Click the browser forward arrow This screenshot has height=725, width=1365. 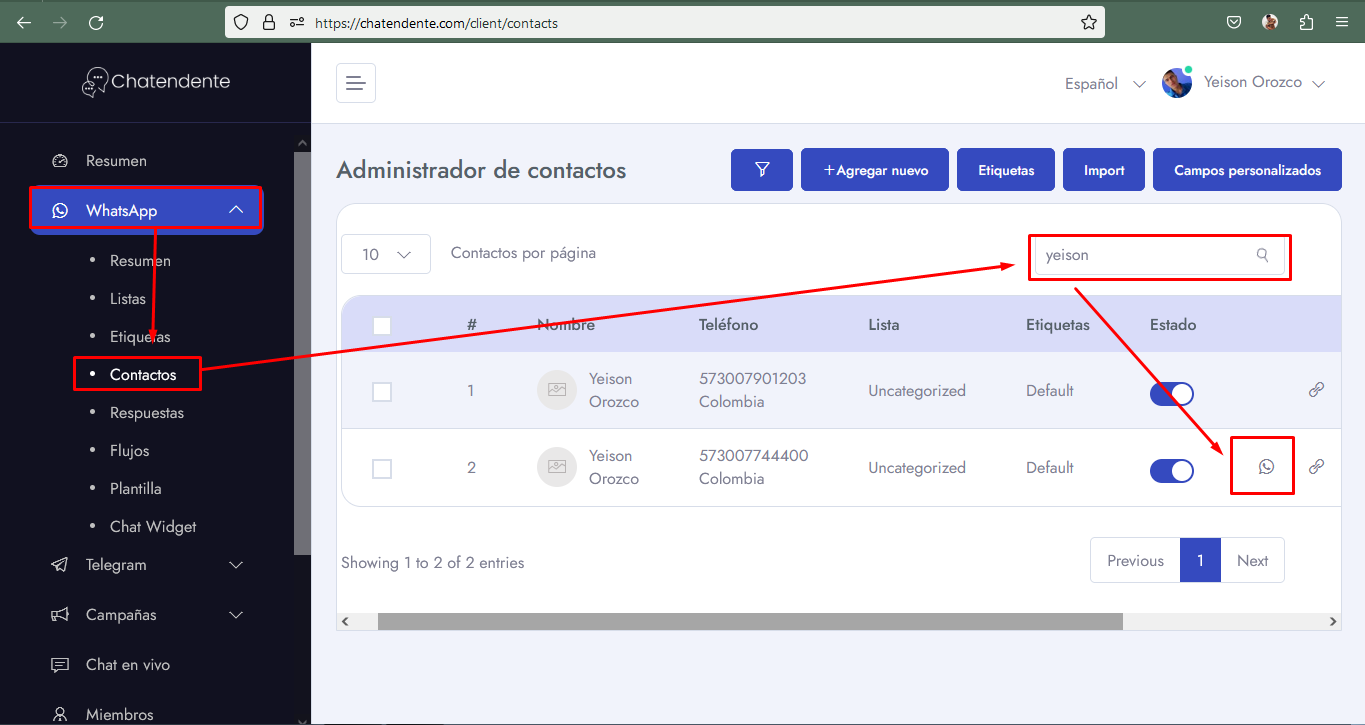point(60,22)
